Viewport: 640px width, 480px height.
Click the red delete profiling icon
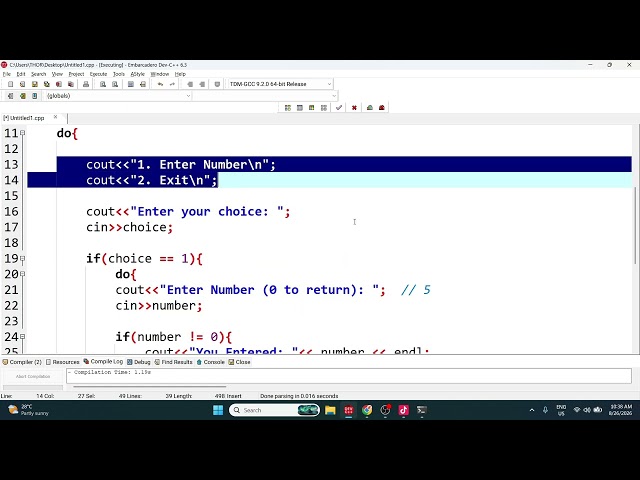click(382, 108)
